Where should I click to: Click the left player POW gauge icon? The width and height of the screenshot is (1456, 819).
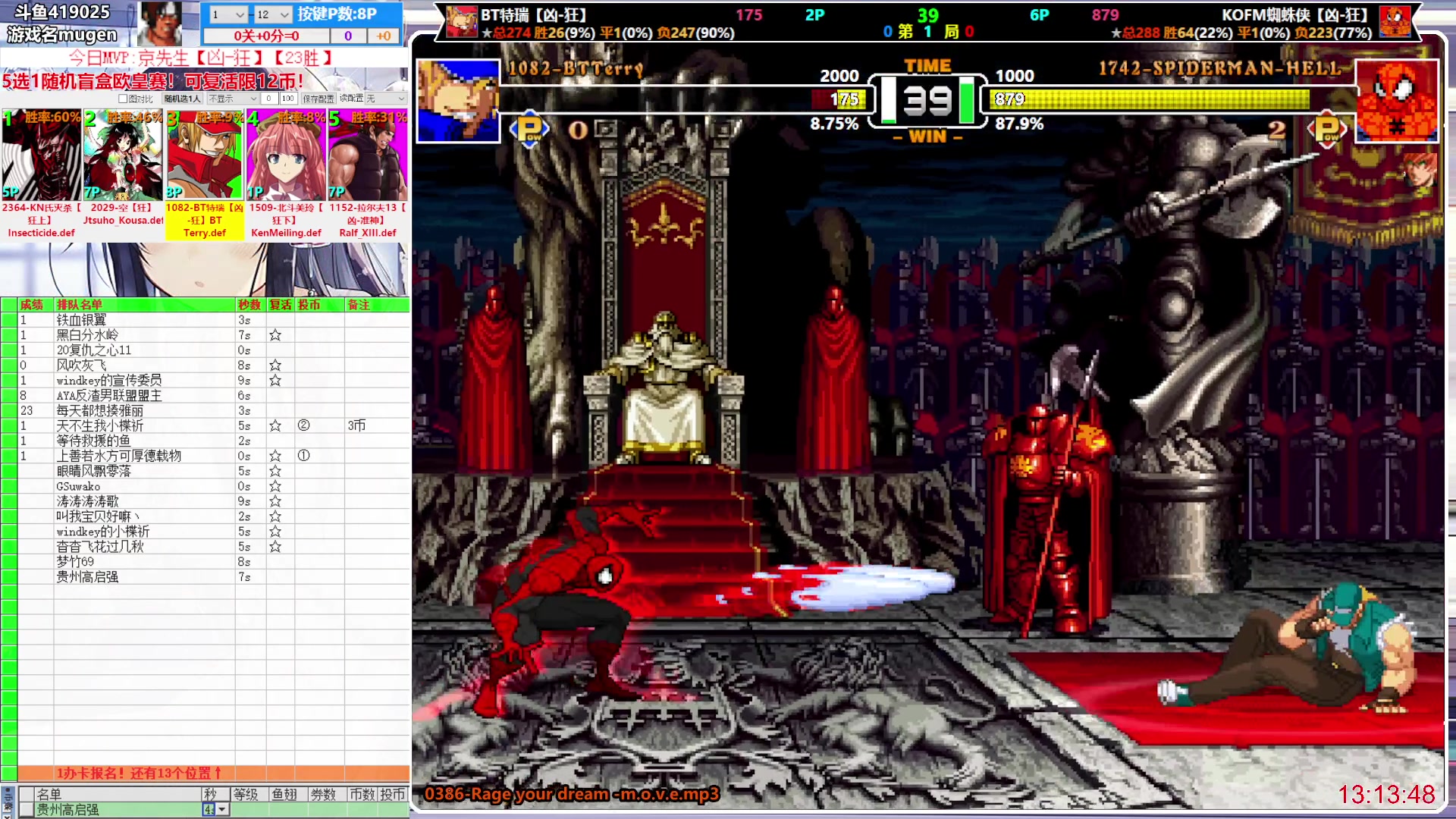tap(529, 130)
